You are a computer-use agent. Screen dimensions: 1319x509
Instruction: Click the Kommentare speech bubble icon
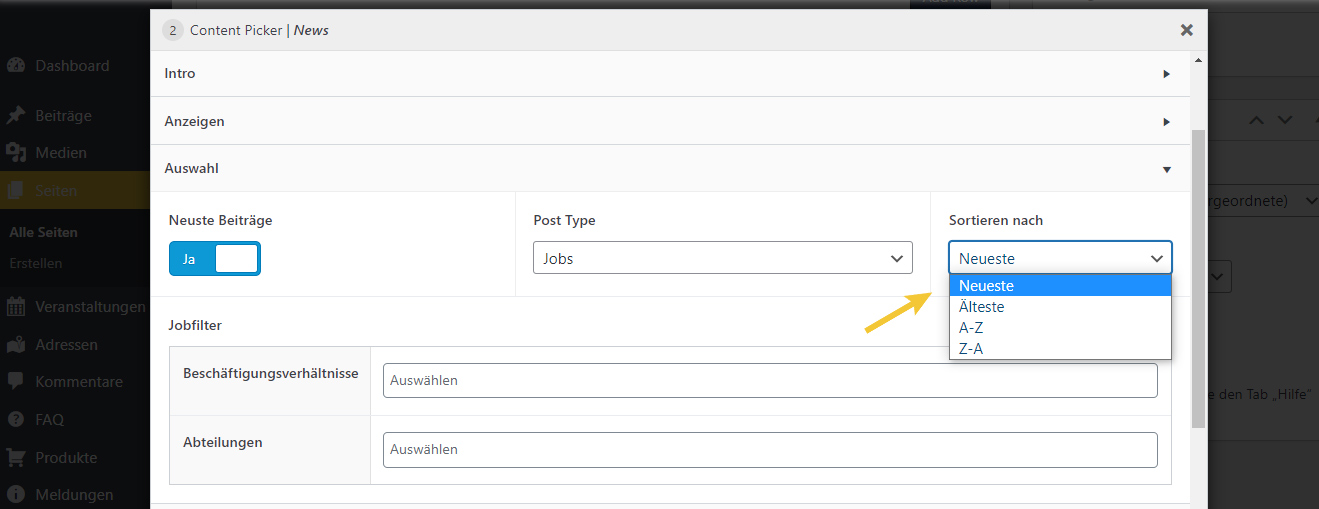pos(16,382)
